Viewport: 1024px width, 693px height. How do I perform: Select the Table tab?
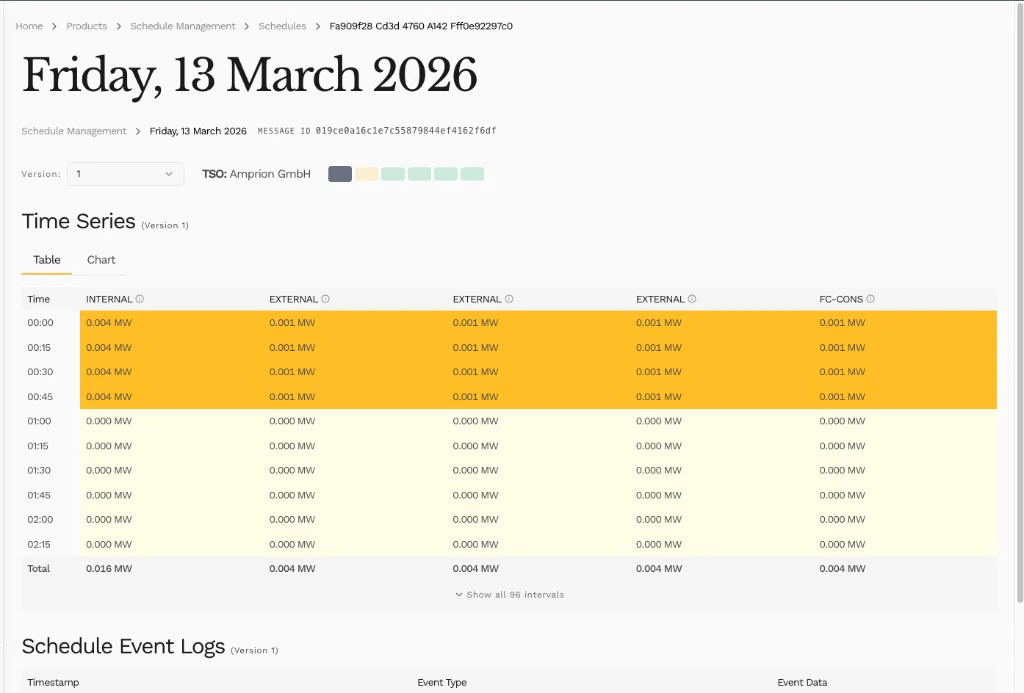point(46,259)
